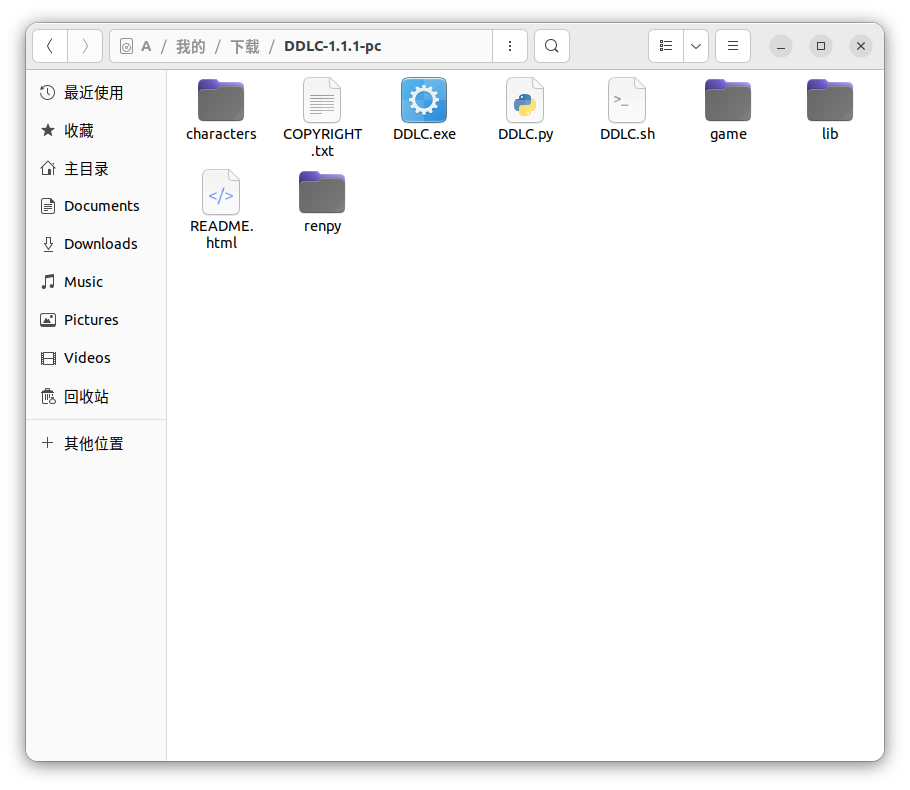Open Documents in sidebar

[96, 206]
